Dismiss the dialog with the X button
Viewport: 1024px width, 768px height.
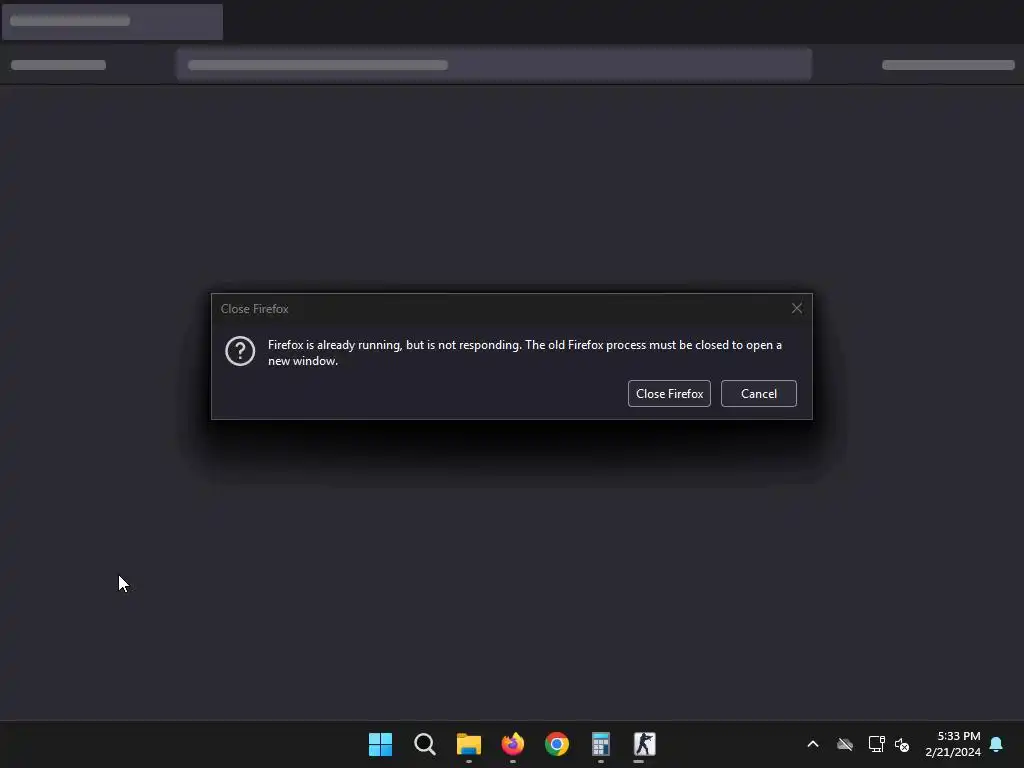pos(797,308)
